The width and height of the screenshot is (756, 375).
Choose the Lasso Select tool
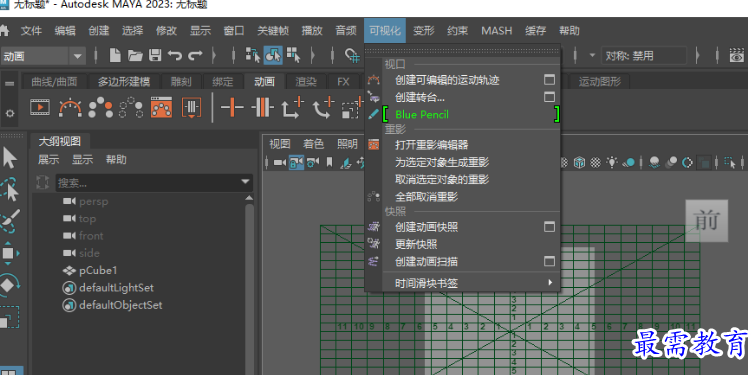click(10, 189)
